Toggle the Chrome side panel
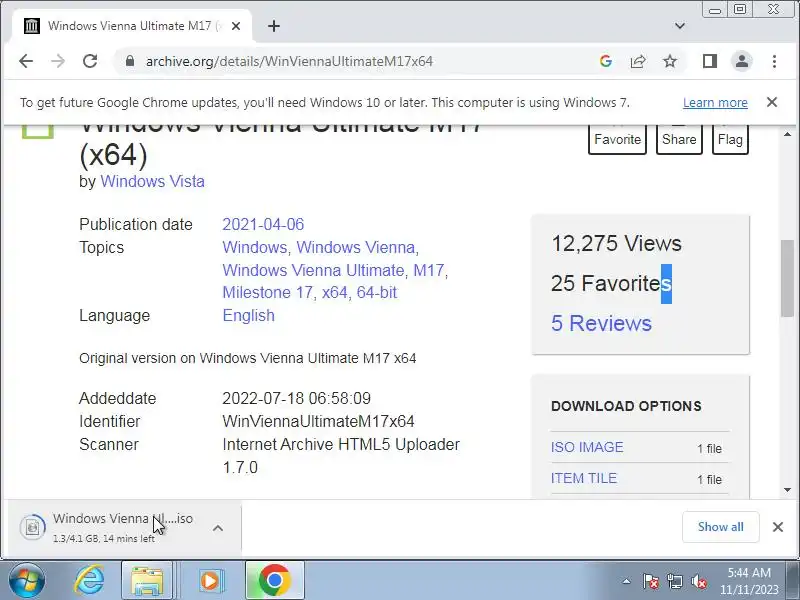 pyautogui.click(x=710, y=61)
